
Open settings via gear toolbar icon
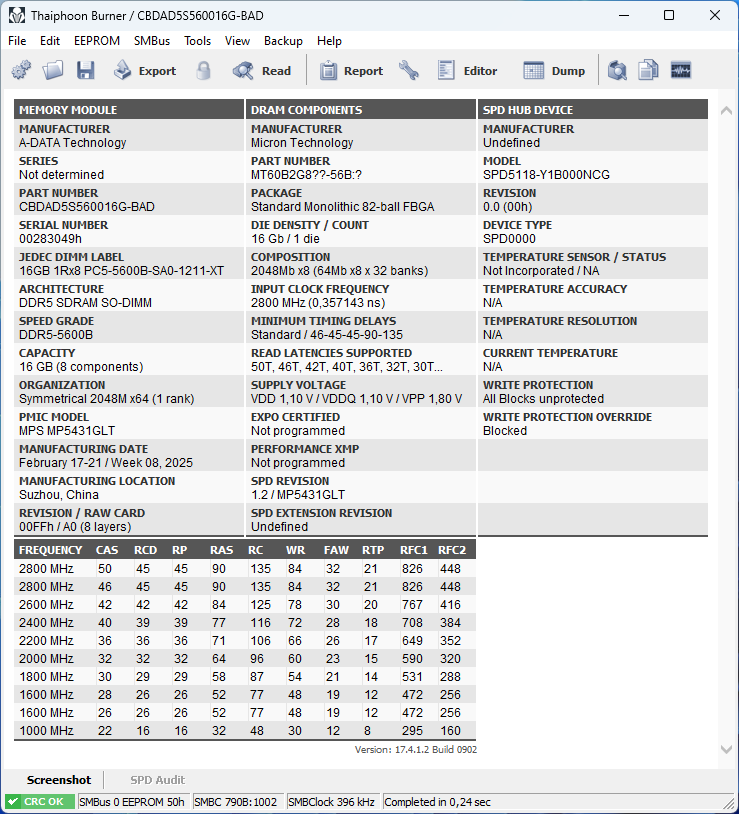click(21, 70)
